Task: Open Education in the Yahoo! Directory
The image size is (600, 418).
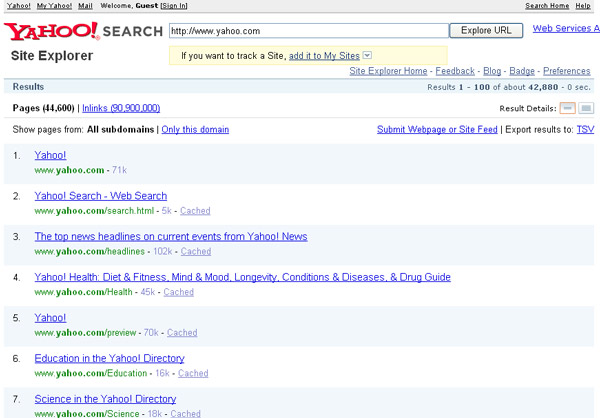Action: [x=109, y=358]
